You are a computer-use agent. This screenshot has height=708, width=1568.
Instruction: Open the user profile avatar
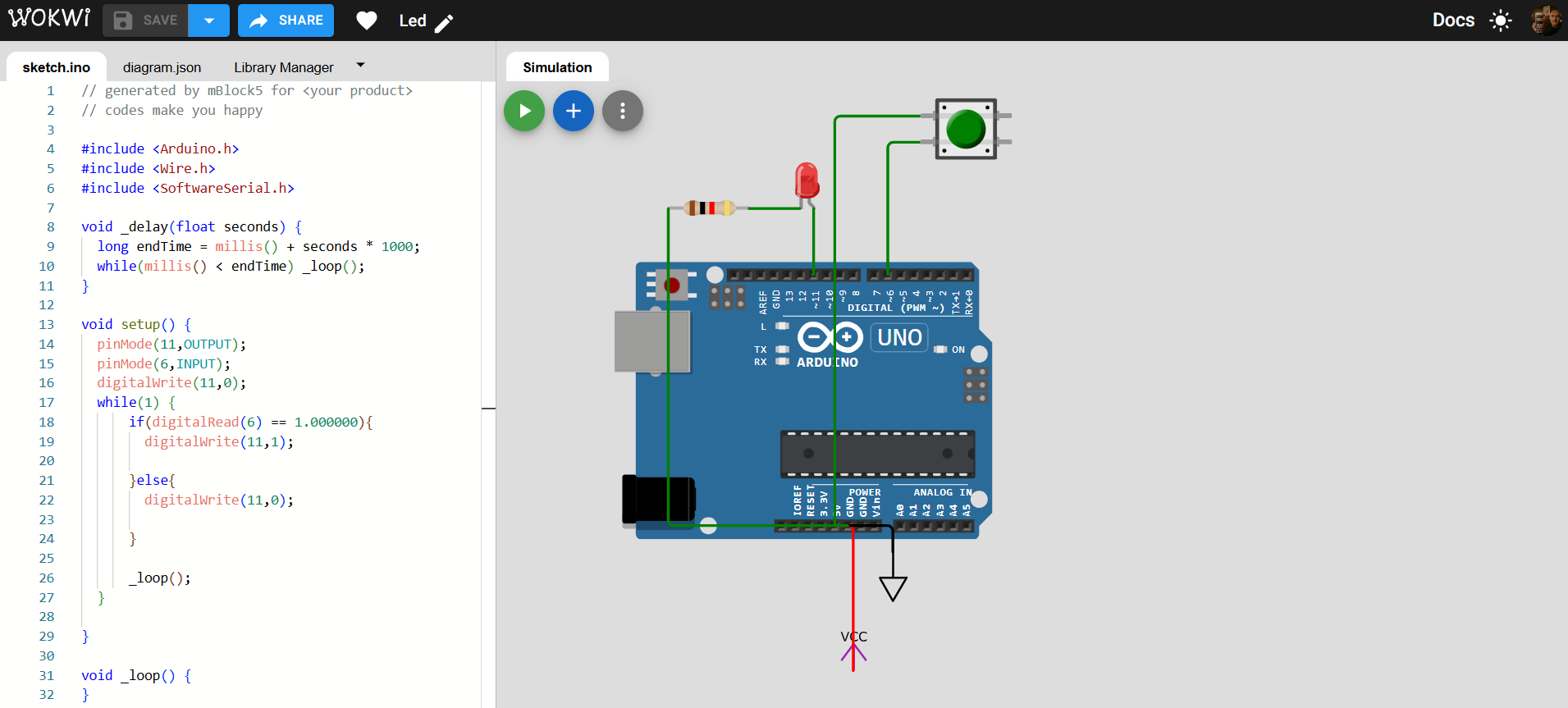coord(1545,21)
